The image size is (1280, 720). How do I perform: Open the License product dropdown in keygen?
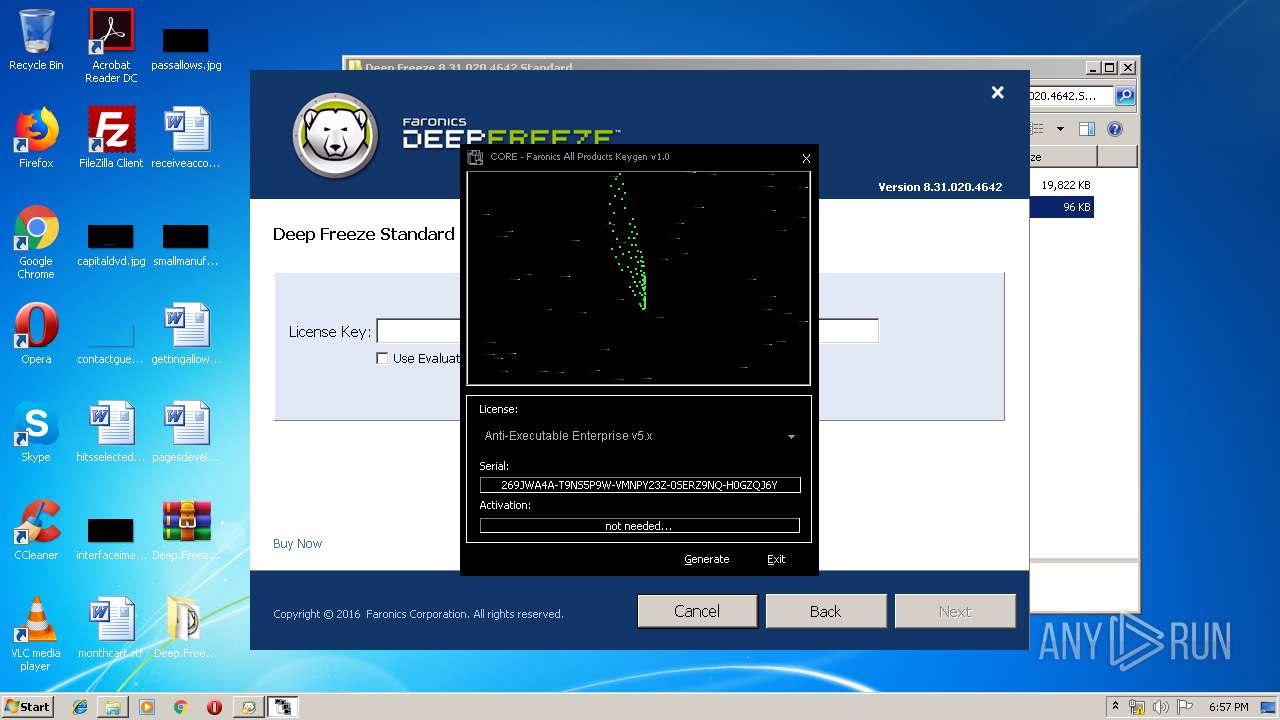pyautogui.click(x=640, y=436)
